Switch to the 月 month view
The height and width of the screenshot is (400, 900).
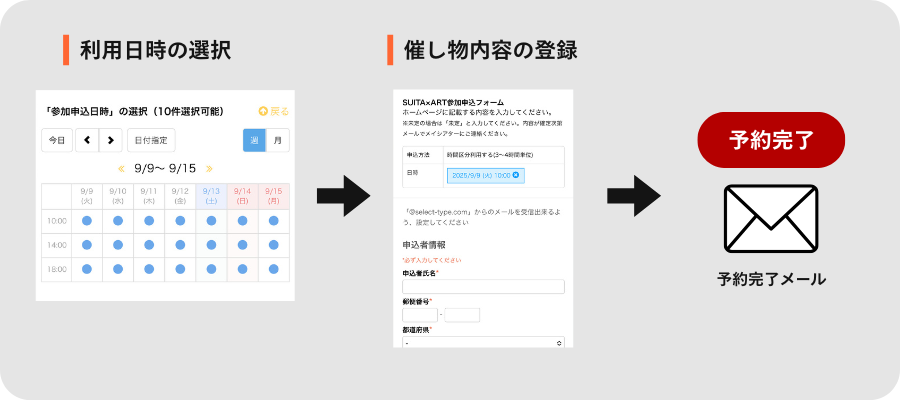[277, 140]
